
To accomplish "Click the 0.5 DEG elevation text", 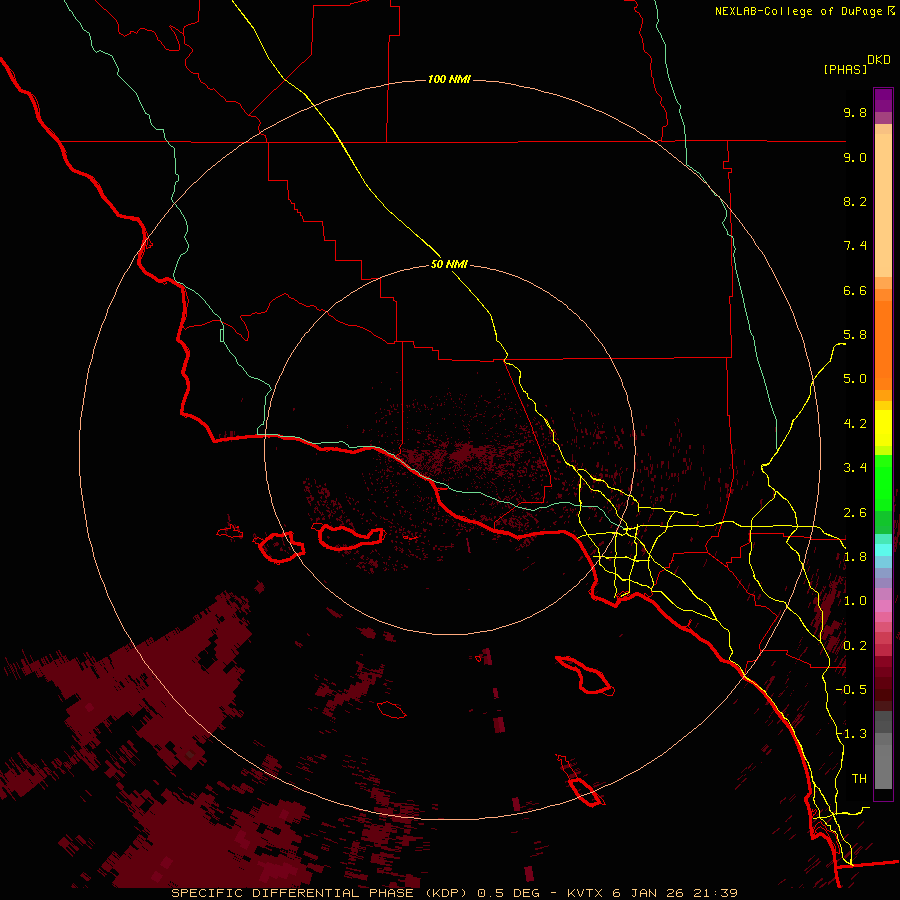I will 510,893.
